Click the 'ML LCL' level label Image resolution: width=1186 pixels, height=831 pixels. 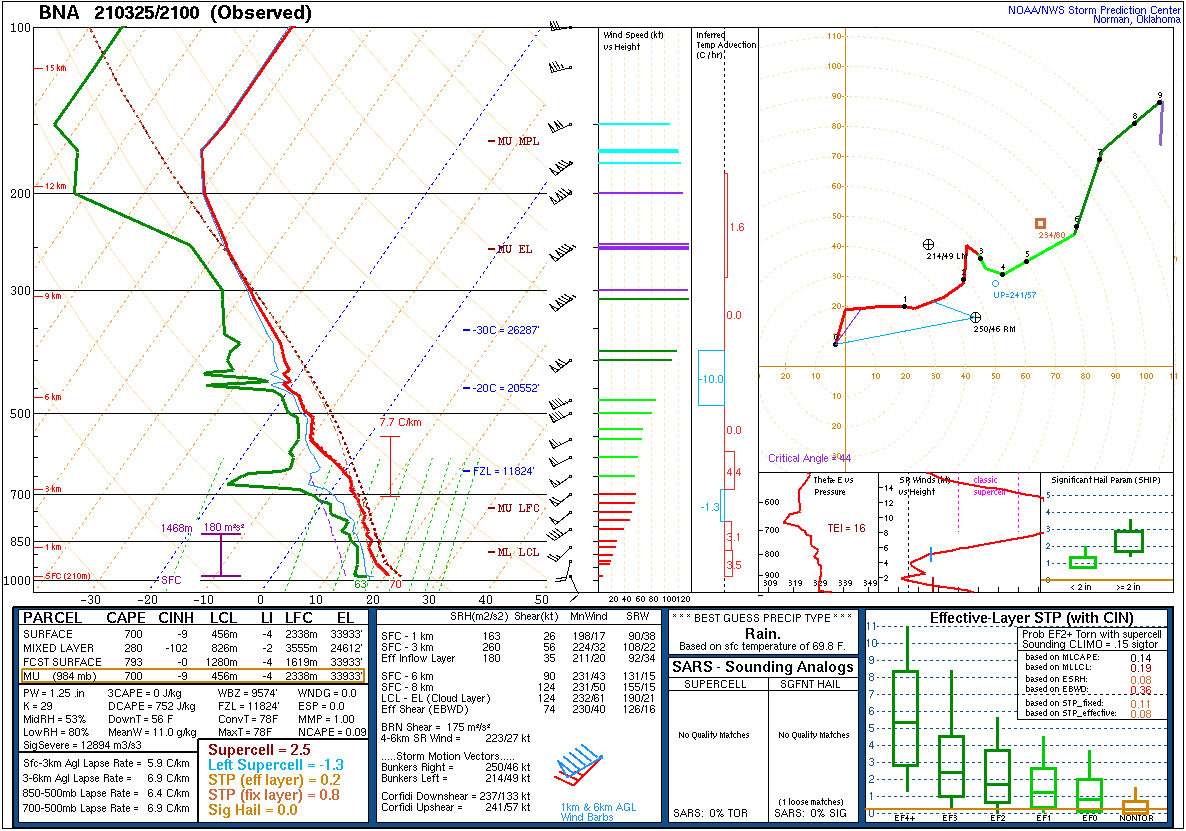point(518,552)
